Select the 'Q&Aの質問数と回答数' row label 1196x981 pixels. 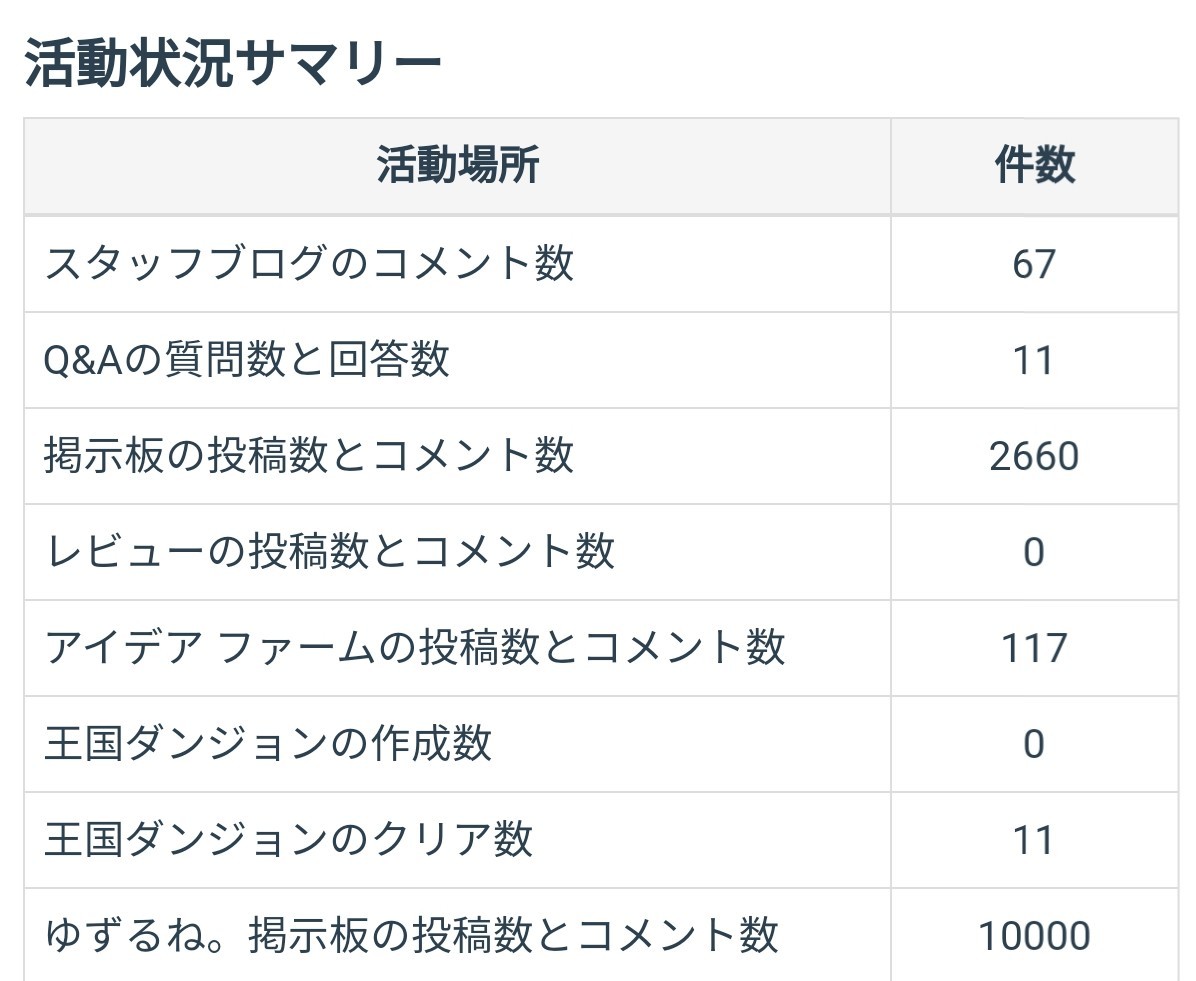pos(247,360)
